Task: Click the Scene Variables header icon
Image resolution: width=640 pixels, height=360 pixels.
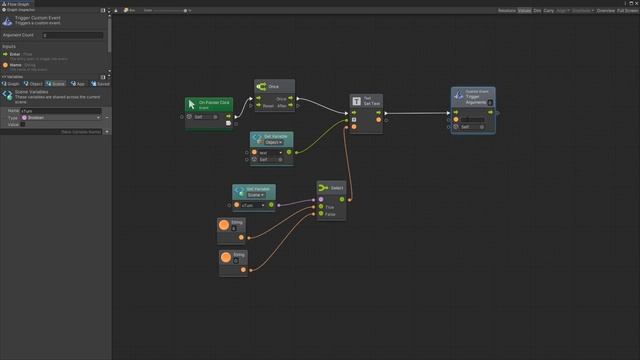Action: tap(7, 96)
